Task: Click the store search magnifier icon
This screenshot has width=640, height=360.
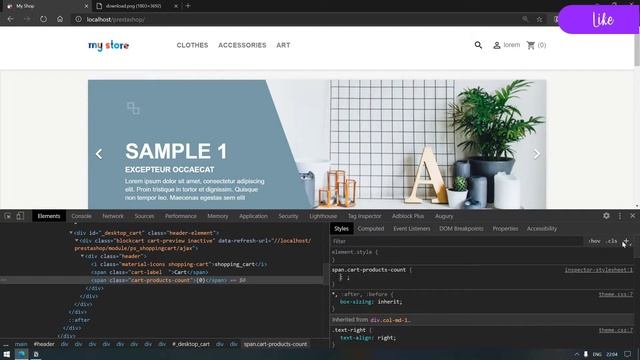Action: pyautogui.click(x=478, y=45)
